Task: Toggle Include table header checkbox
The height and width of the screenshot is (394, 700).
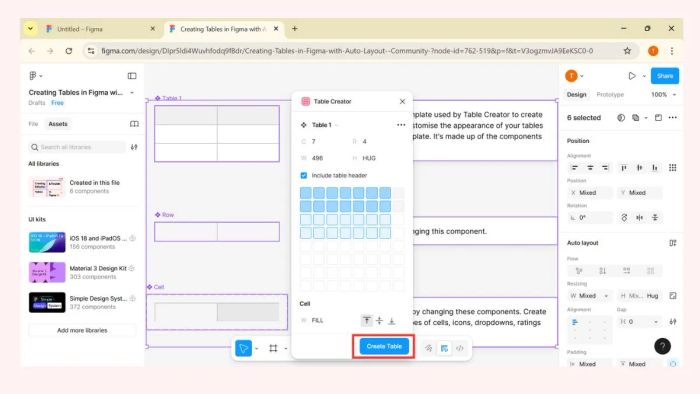Action: tap(304, 175)
